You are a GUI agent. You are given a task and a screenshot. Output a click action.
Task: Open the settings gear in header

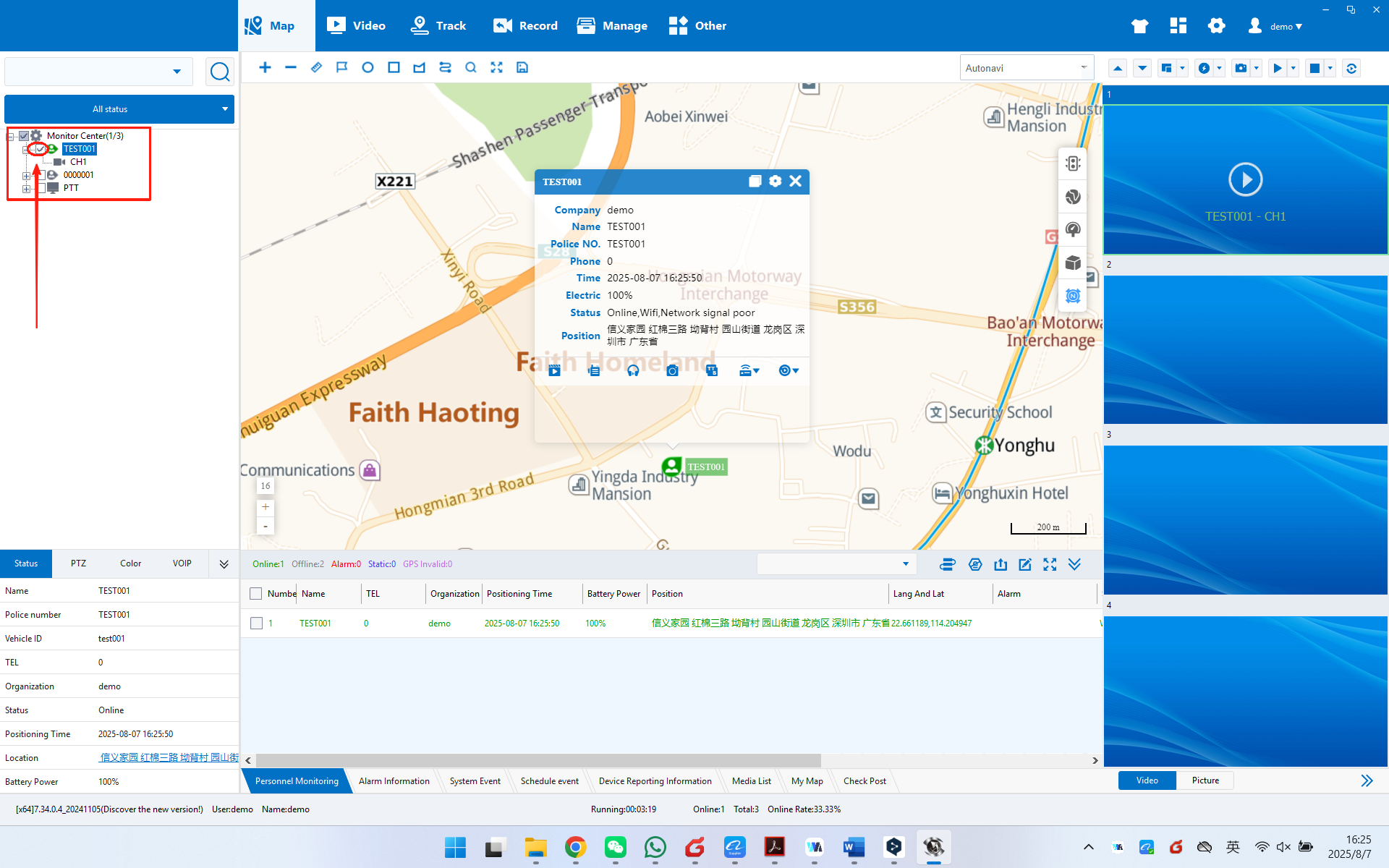1217,26
